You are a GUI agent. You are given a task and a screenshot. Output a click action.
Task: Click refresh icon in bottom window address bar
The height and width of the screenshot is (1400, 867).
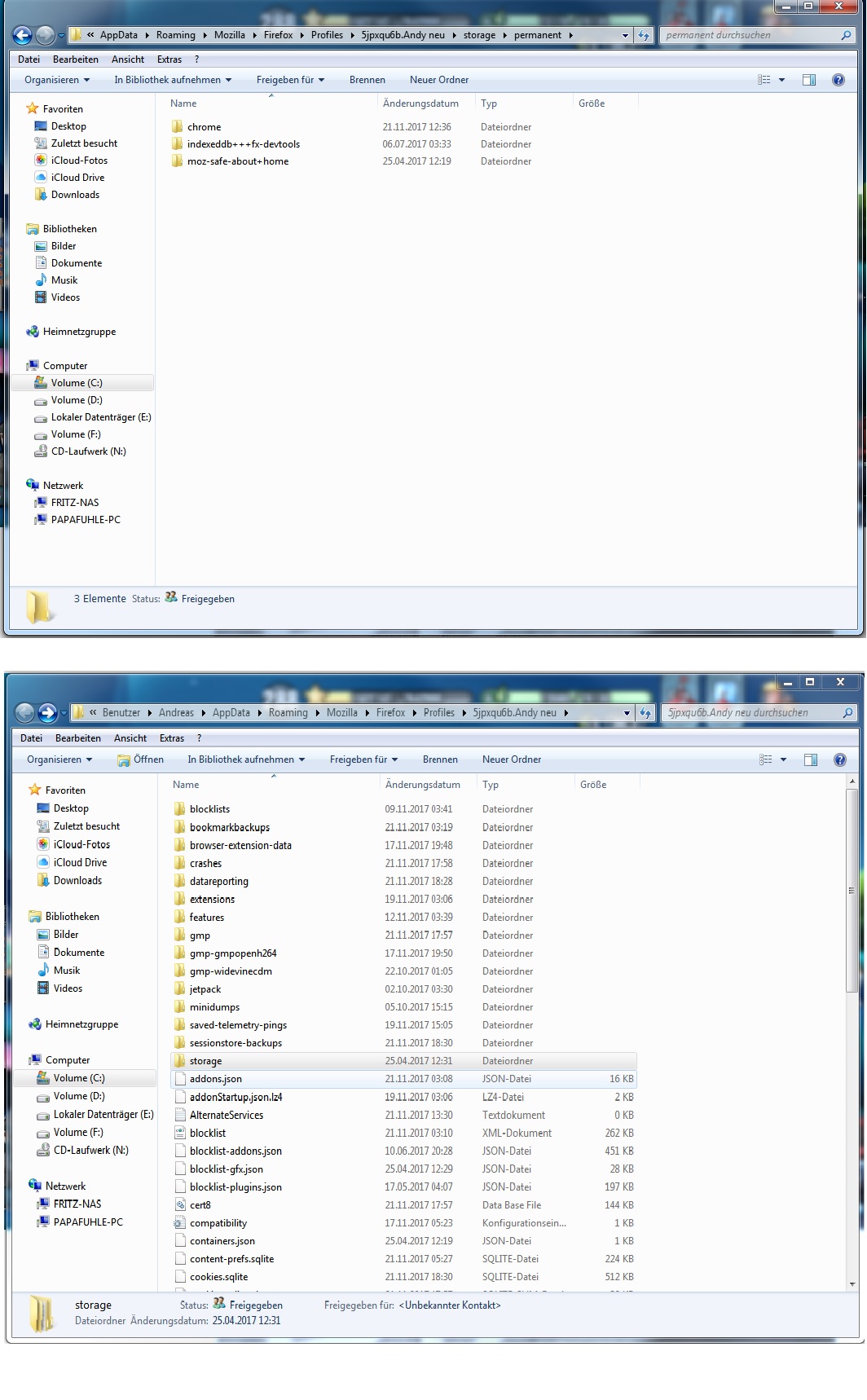click(x=645, y=713)
